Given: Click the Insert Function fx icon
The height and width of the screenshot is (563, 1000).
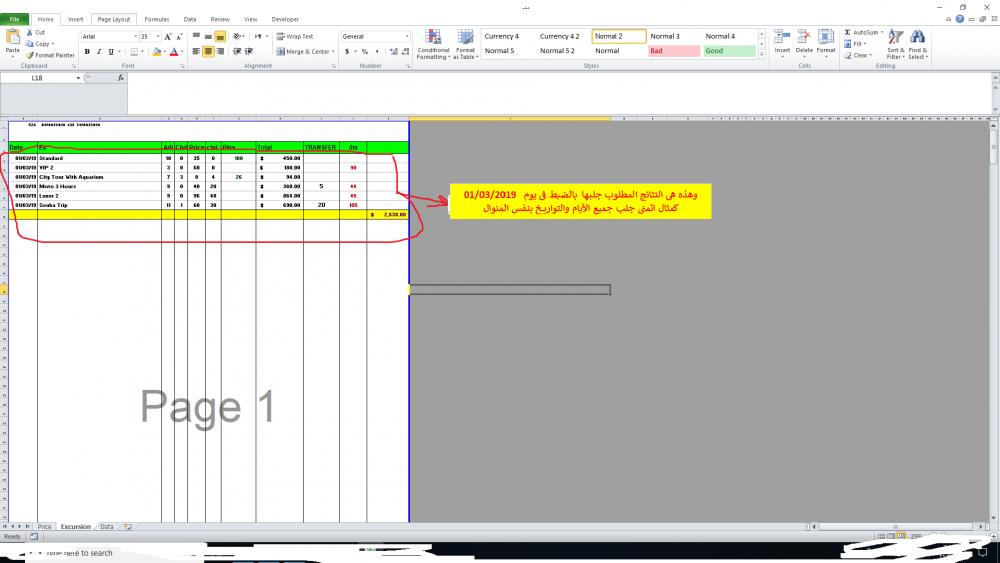Looking at the screenshot, I should (120, 77).
